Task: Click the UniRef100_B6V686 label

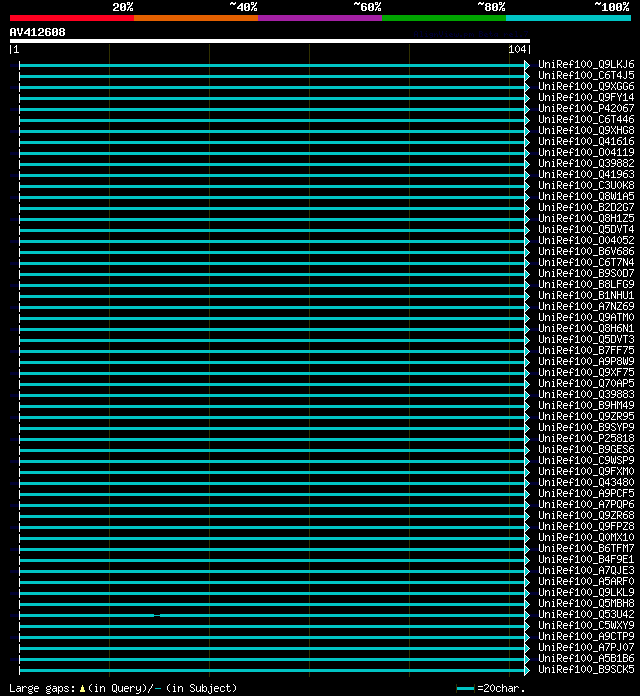Action: coord(586,252)
